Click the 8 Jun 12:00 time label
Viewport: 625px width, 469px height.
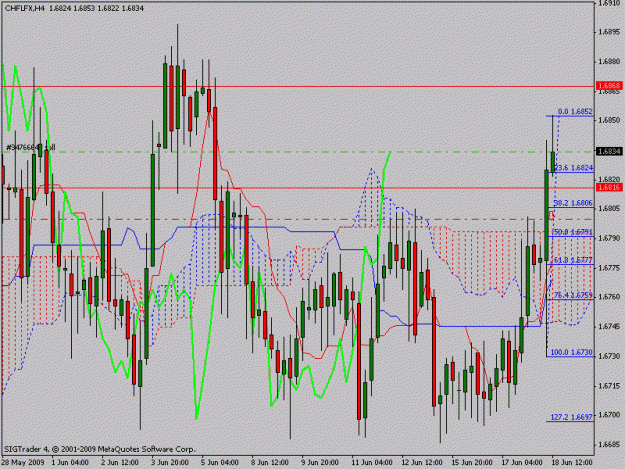270,462
